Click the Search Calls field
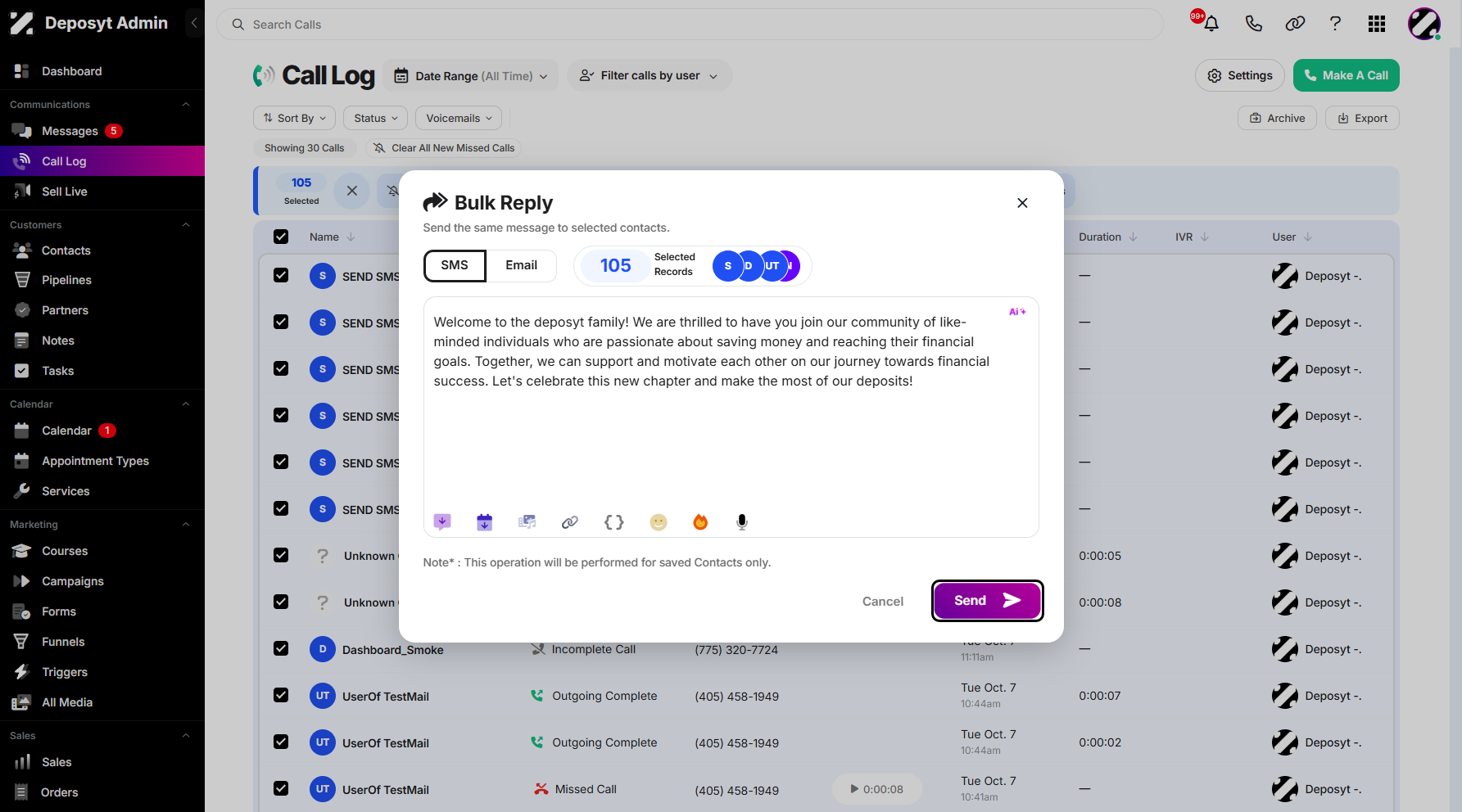The height and width of the screenshot is (812, 1462). (690, 25)
